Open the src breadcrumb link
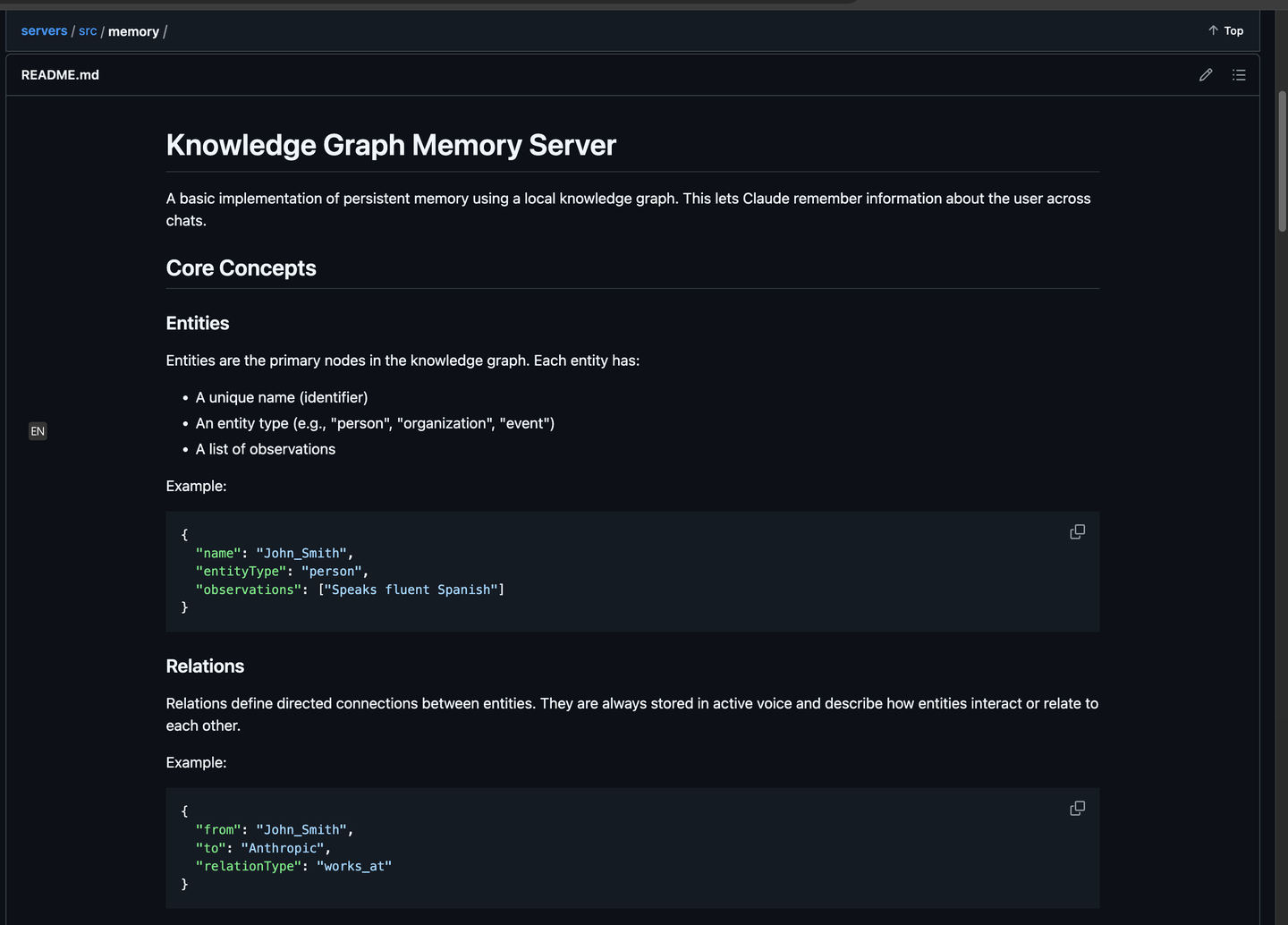 (x=88, y=30)
